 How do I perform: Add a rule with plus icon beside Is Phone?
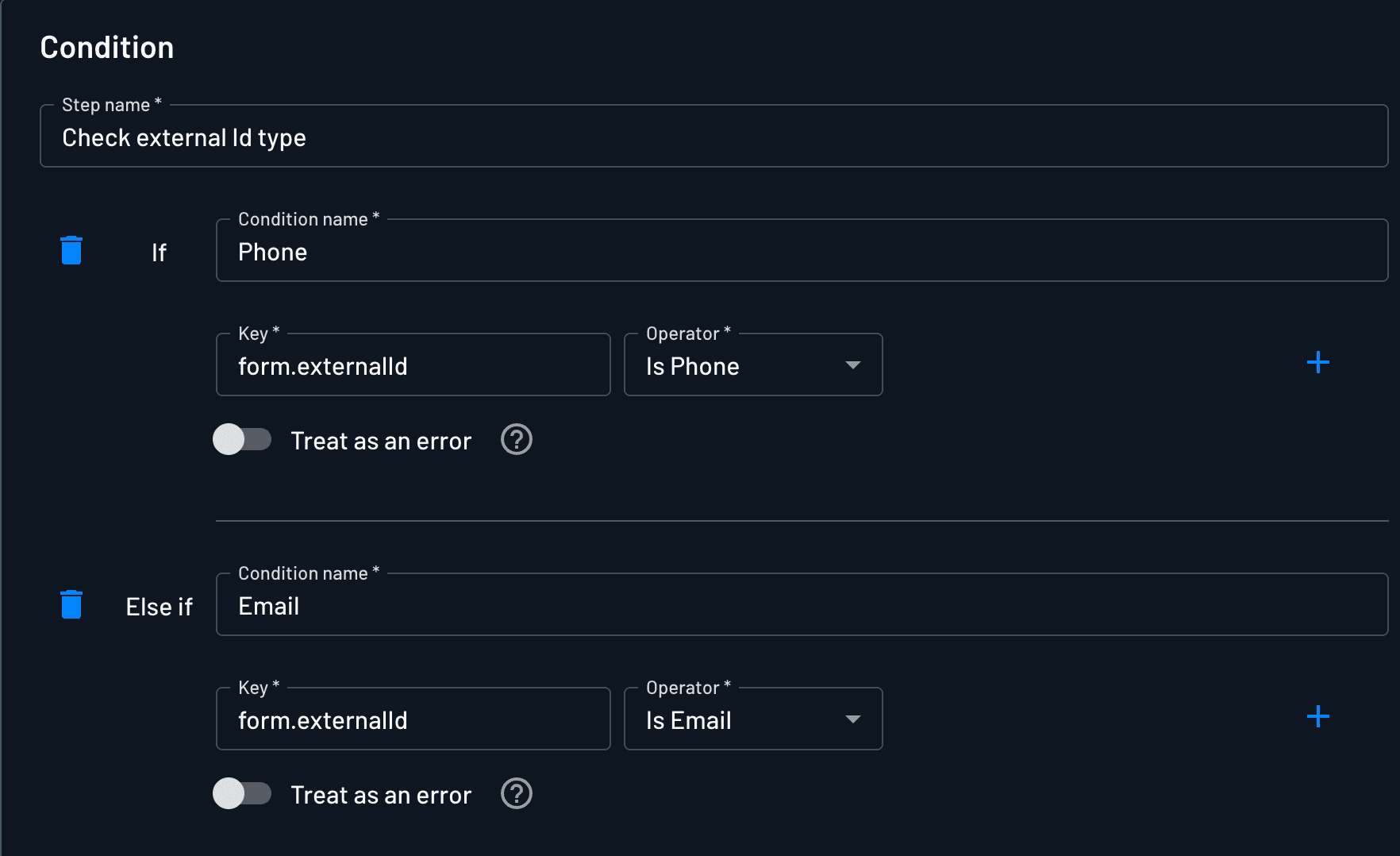pos(1317,363)
